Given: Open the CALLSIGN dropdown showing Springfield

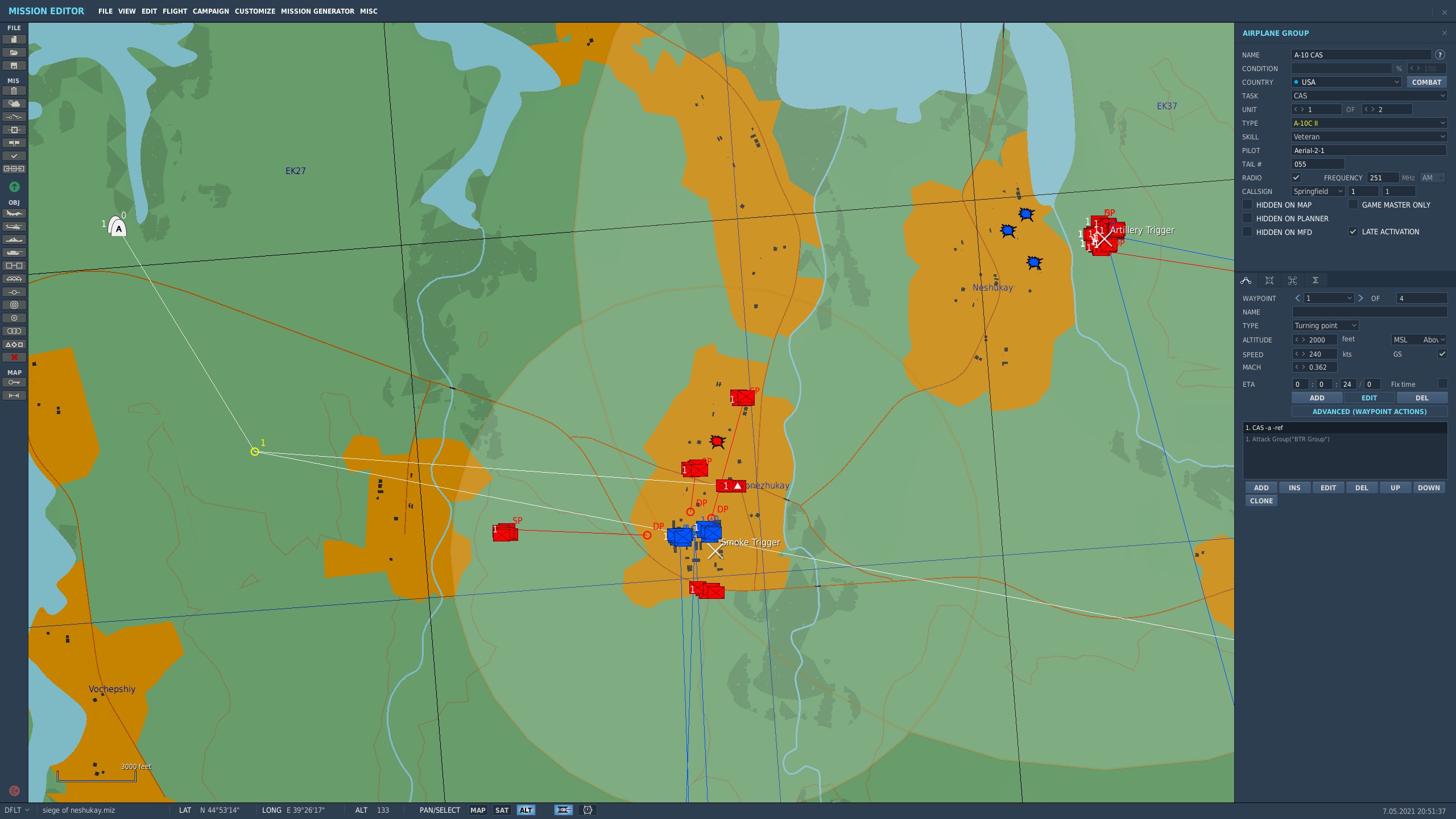Looking at the screenshot, I should (1318, 191).
